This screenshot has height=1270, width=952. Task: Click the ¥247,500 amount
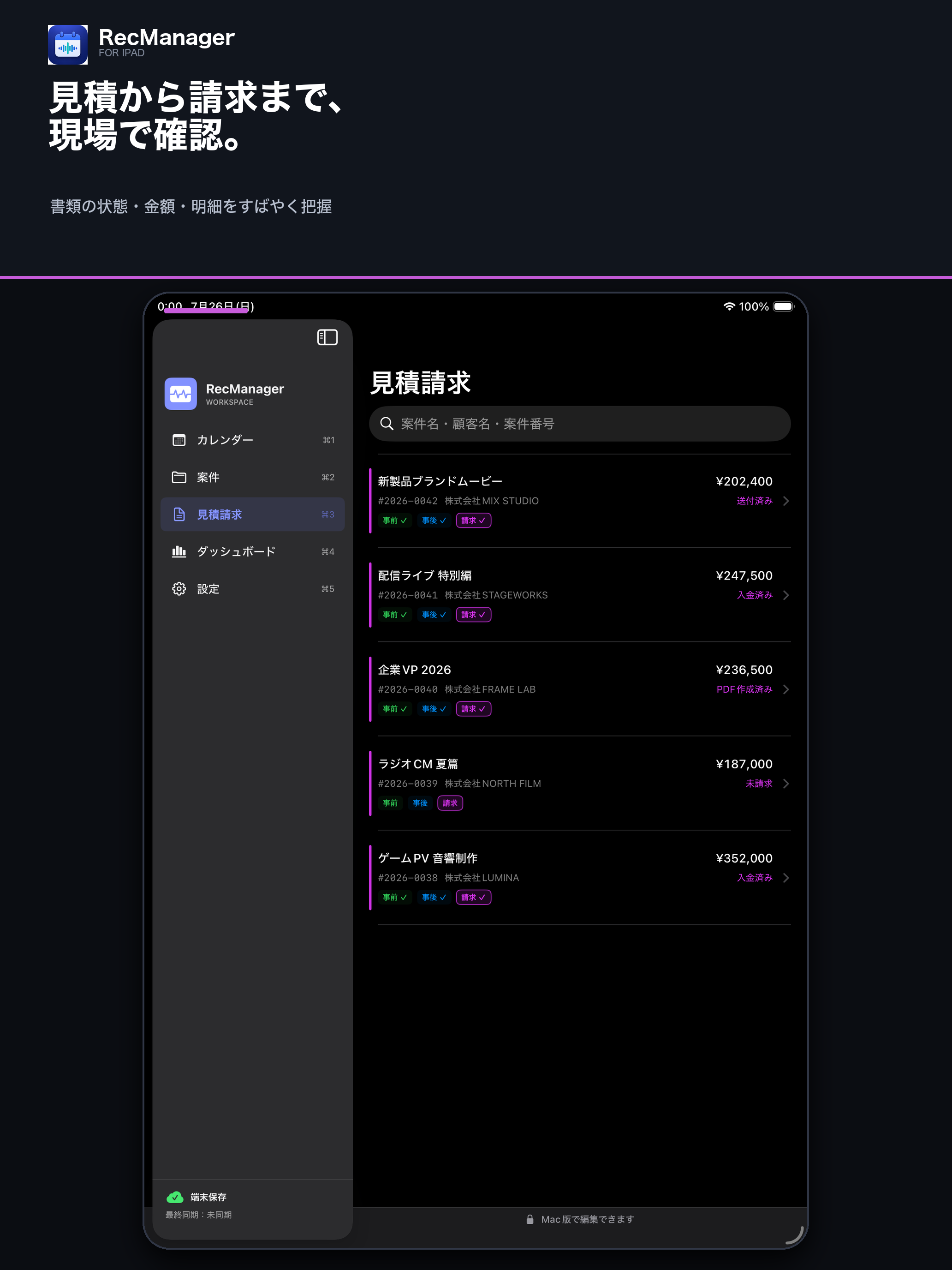click(744, 575)
